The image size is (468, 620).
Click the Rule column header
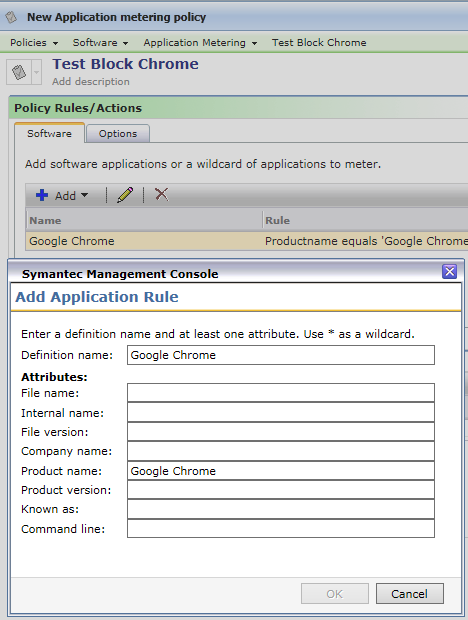pyautogui.click(x=366, y=221)
